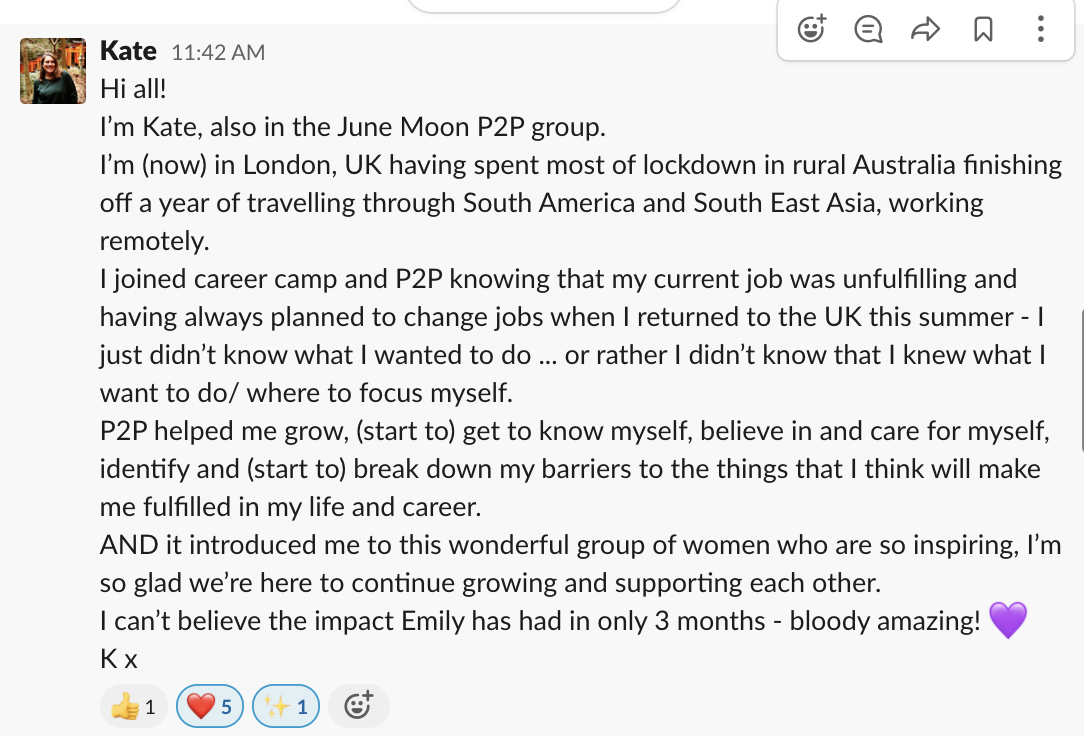Image resolution: width=1084 pixels, height=736 pixels.
Task: Click the sender name Kate
Action: click(129, 50)
